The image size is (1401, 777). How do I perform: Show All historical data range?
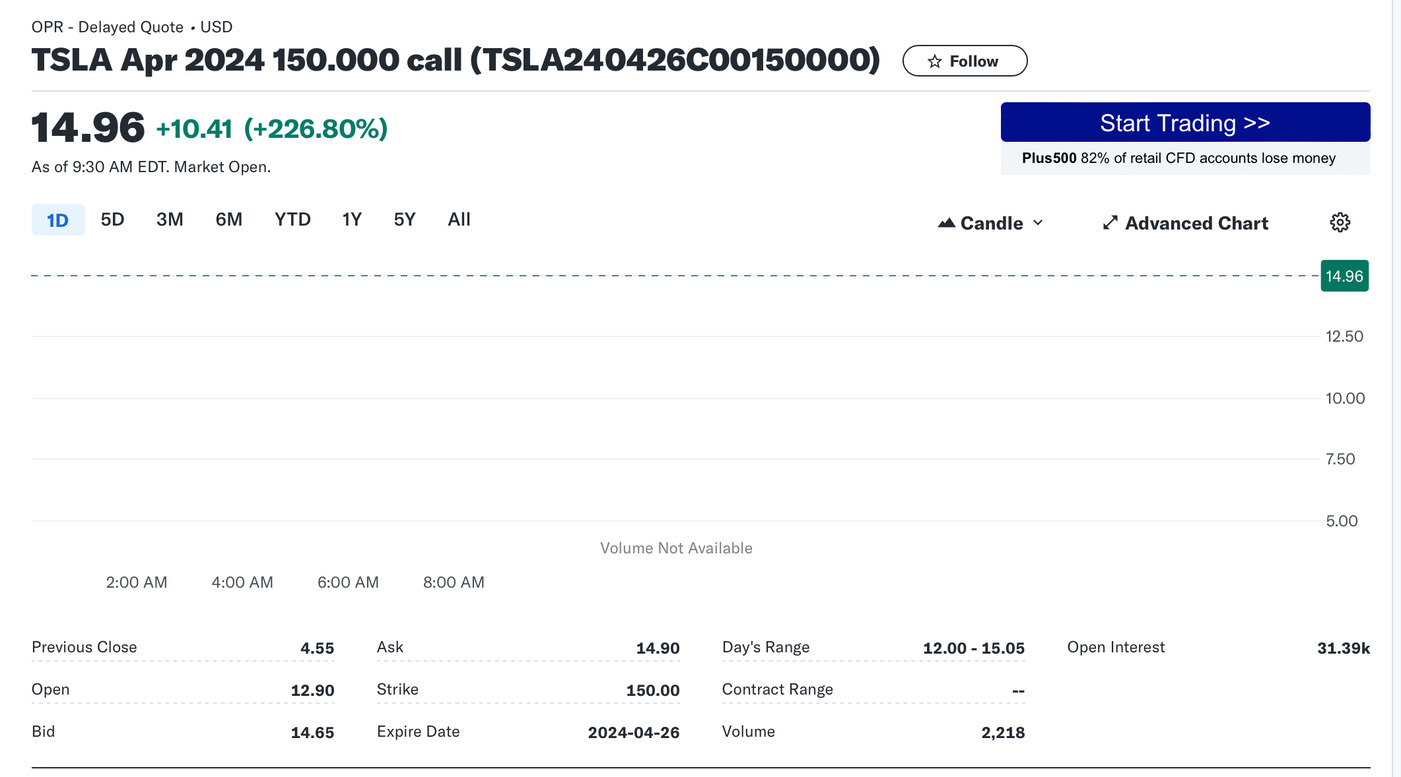tap(459, 219)
